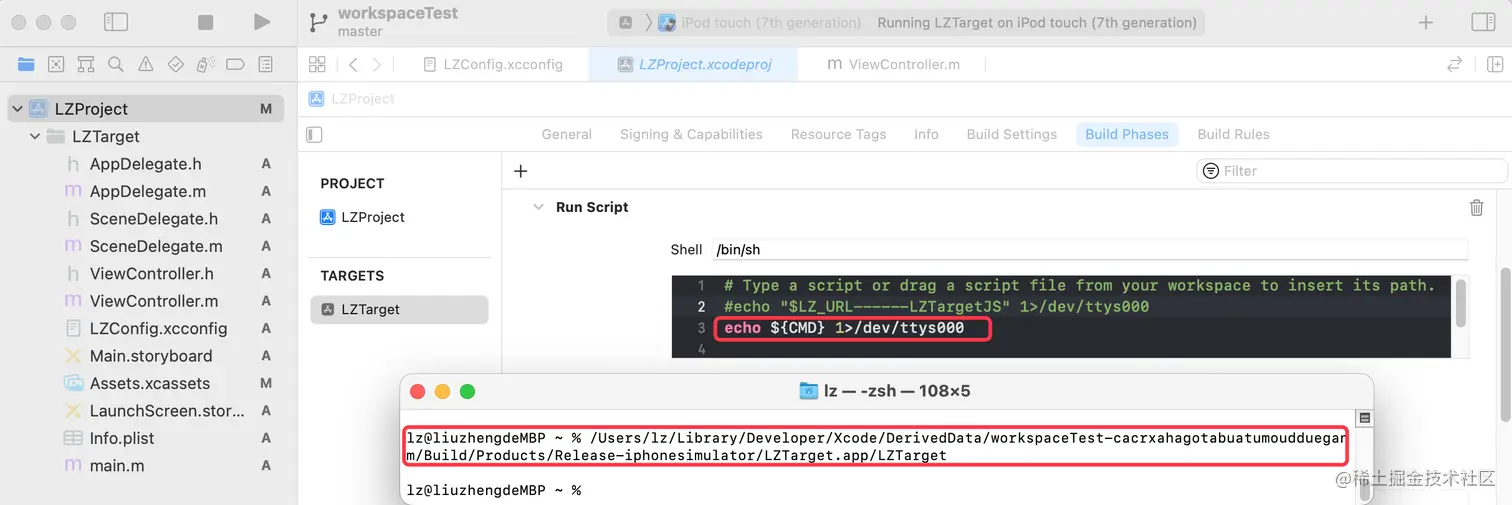The height and width of the screenshot is (505, 1512).
Task: Select Assets.xcassets in navigator
Action: click(x=149, y=383)
